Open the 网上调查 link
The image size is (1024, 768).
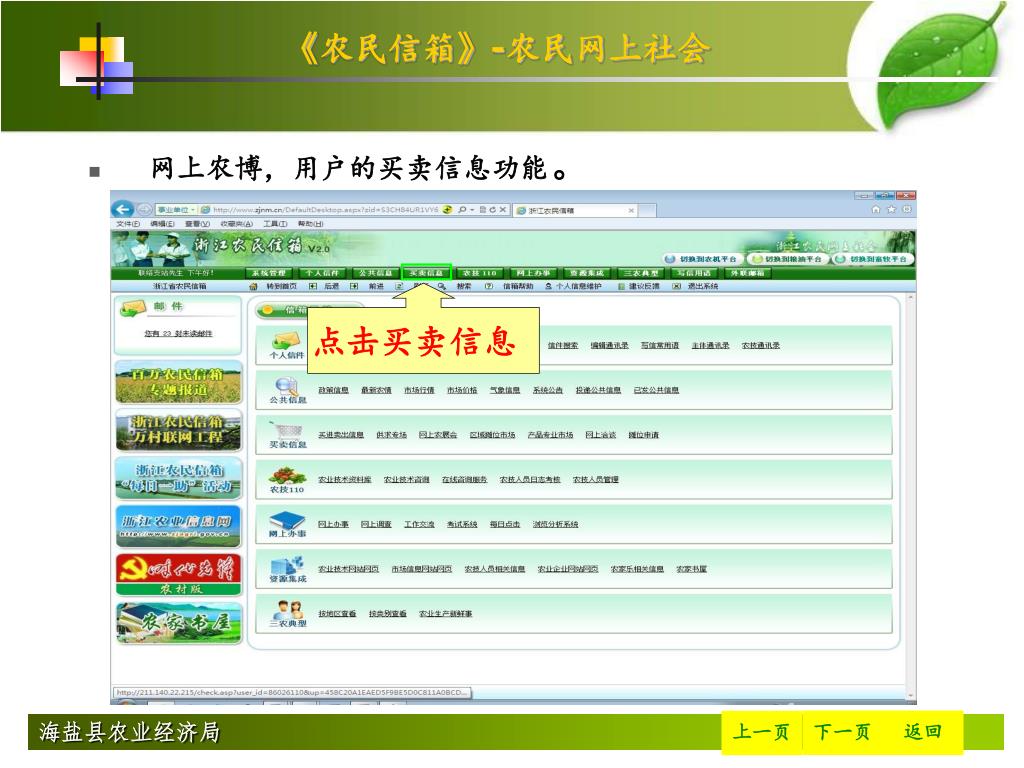coord(376,524)
